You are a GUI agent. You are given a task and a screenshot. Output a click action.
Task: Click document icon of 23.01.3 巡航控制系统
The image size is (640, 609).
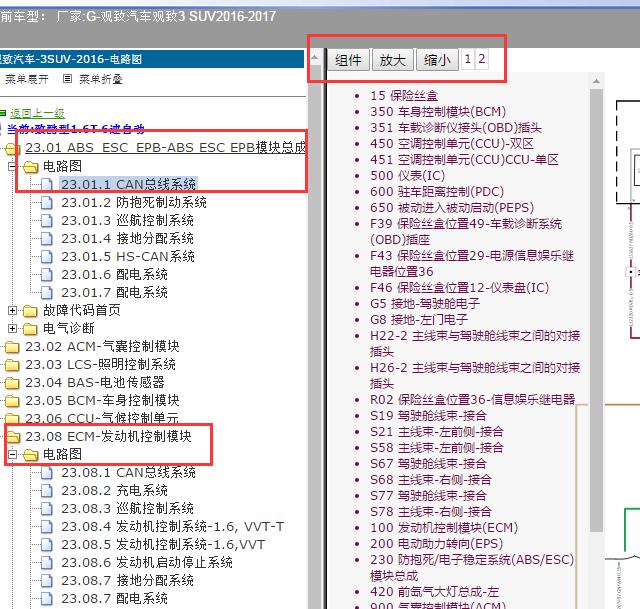pyautogui.click(x=47, y=220)
